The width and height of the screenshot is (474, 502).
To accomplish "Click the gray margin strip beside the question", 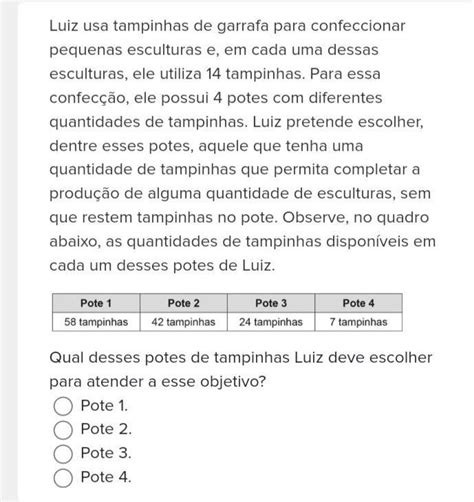I will pos(9,251).
